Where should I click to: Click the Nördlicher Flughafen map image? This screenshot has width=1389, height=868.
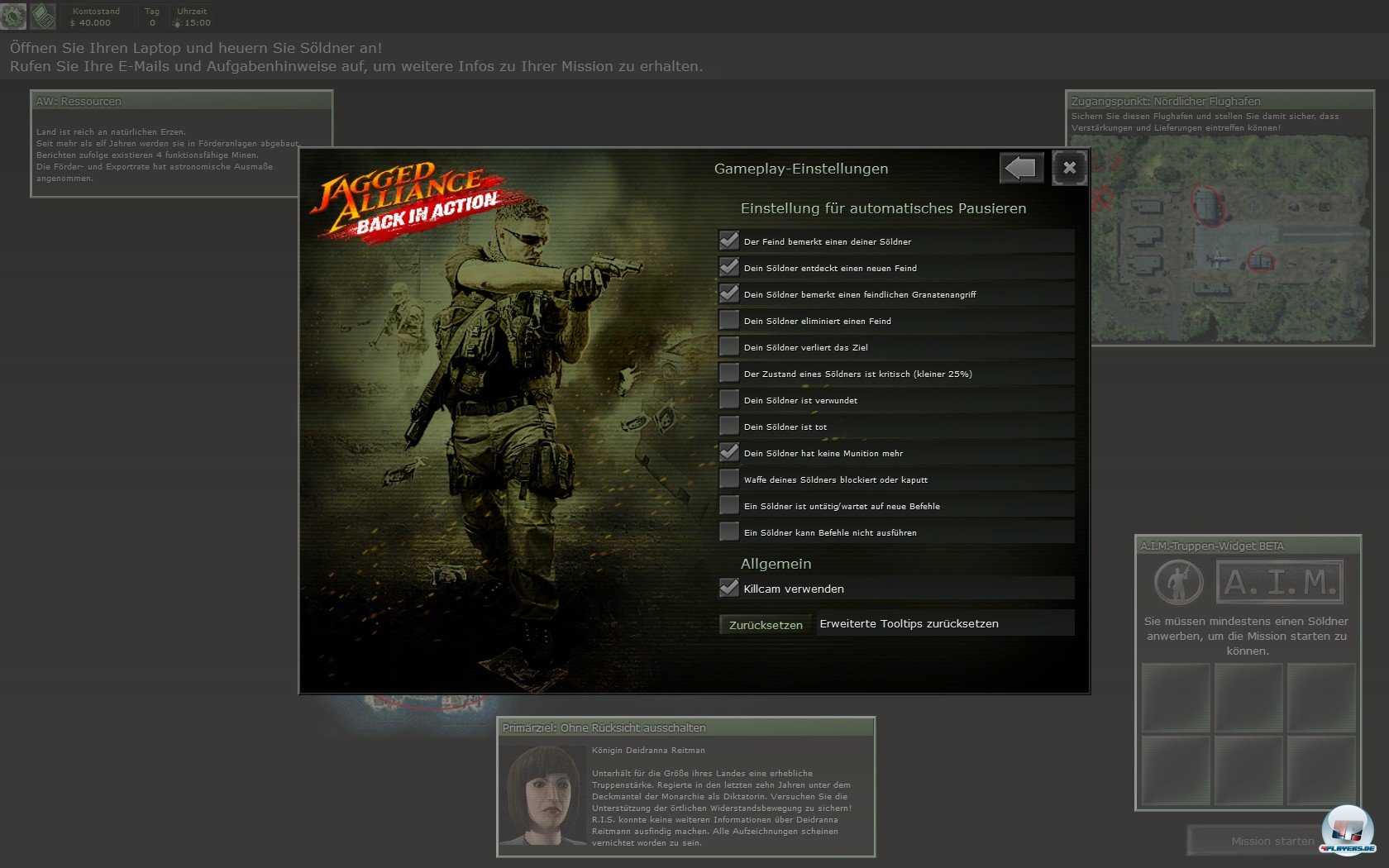click(1229, 238)
